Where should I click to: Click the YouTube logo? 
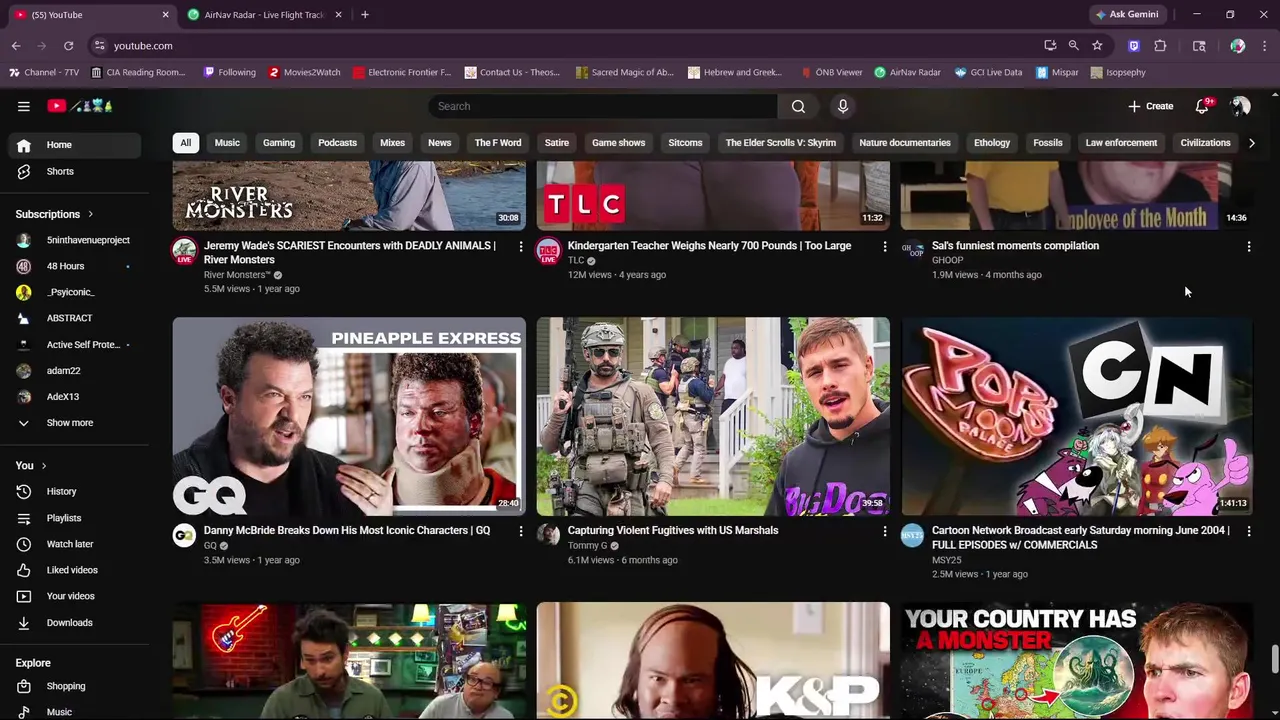coord(80,106)
